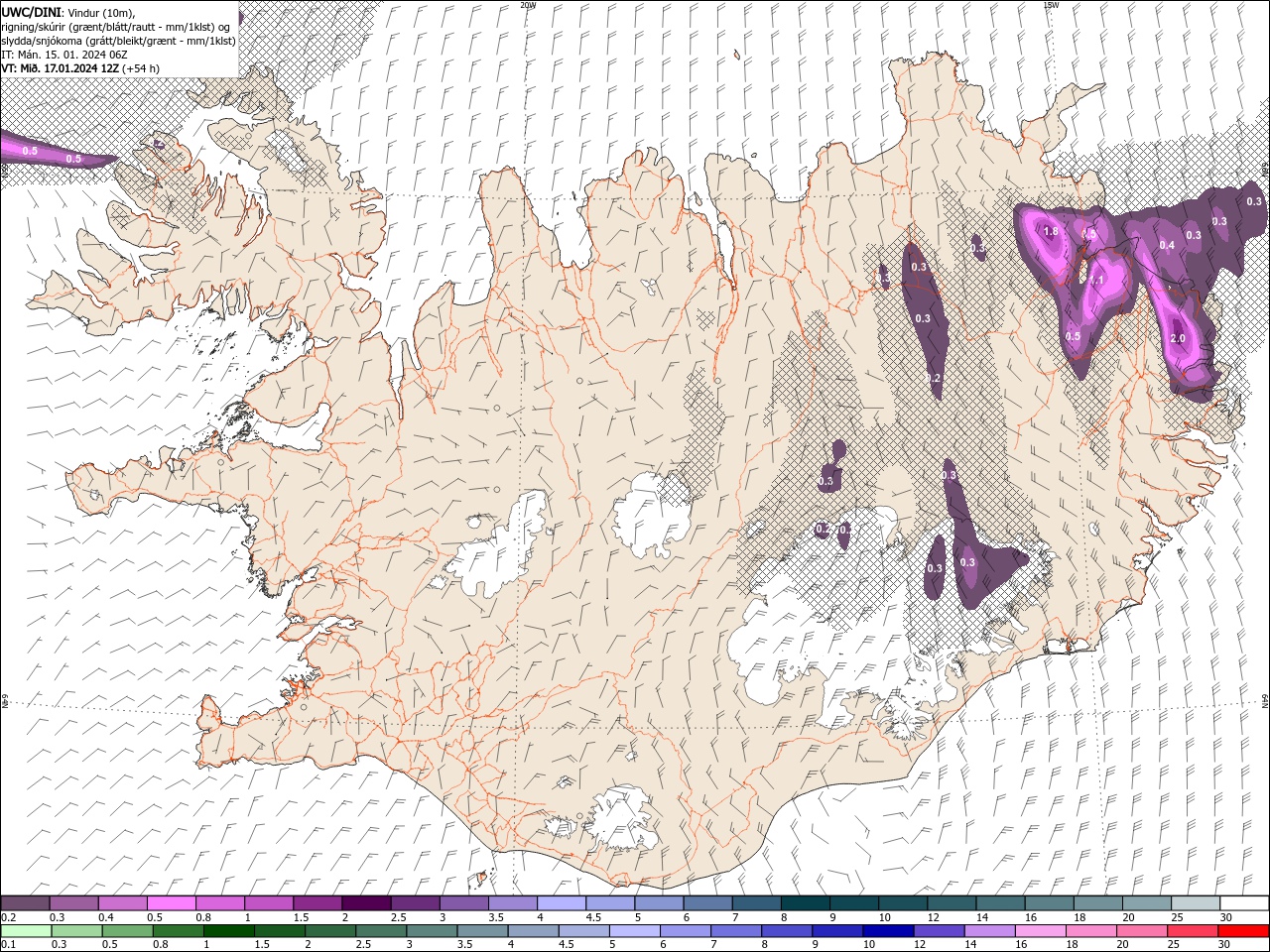Pick the navy blue 10 swatch, lower scale
Viewport: 1270px width, 952px height.
[x=888, y=931]
